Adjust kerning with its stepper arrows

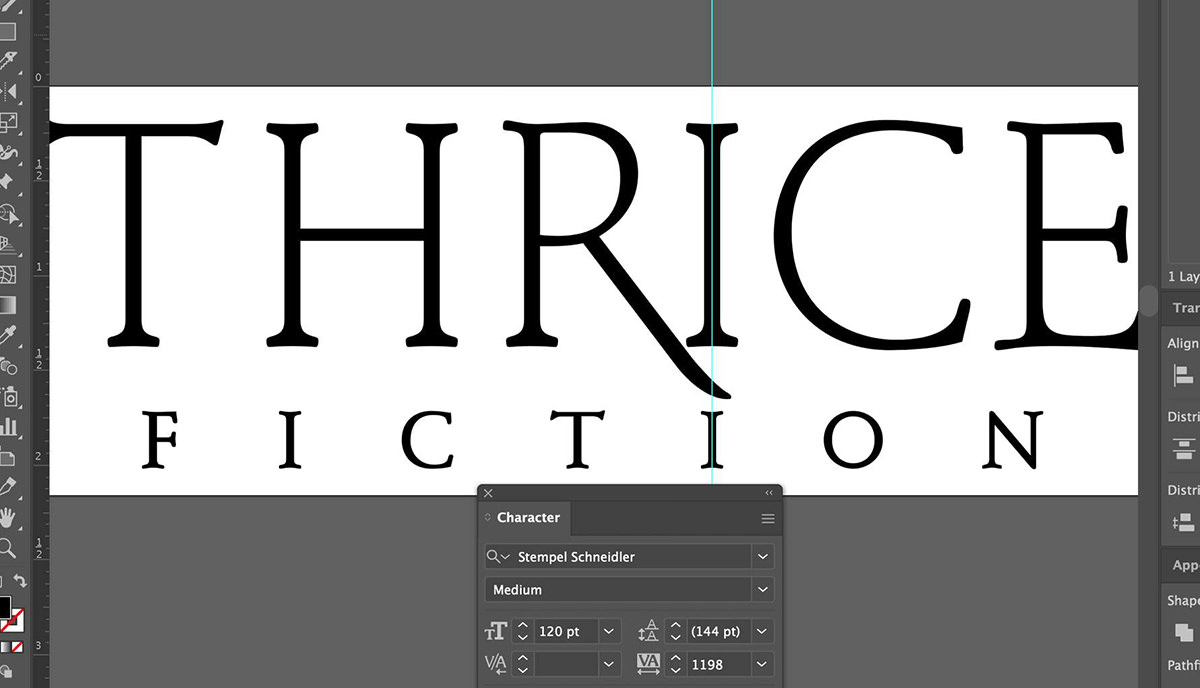[x=523, y=664]
